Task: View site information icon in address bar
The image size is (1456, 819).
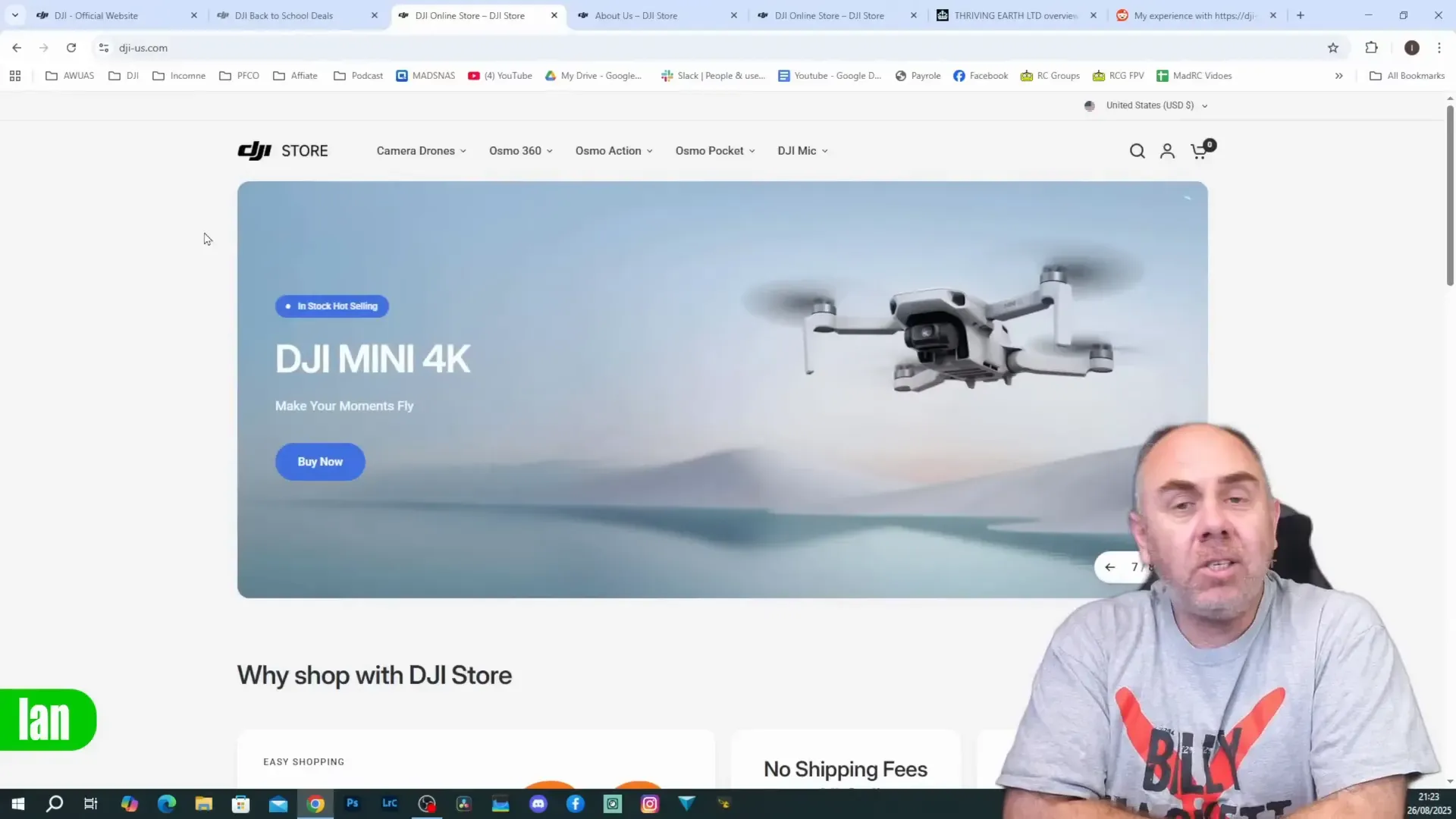Action: pos(104,48)
